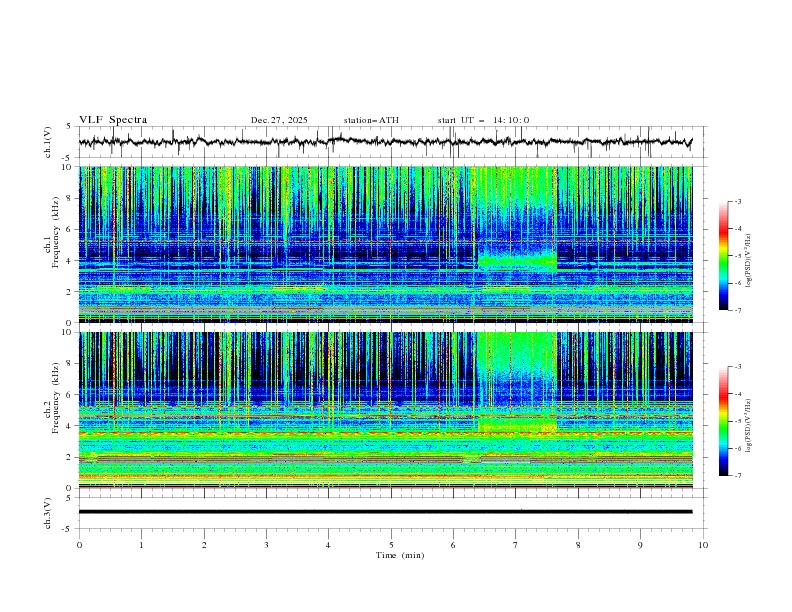Viewport: 792px width, 612px height.
Task: Click the "-7" label on ch.2 color scale
Action: pos(737,476)
